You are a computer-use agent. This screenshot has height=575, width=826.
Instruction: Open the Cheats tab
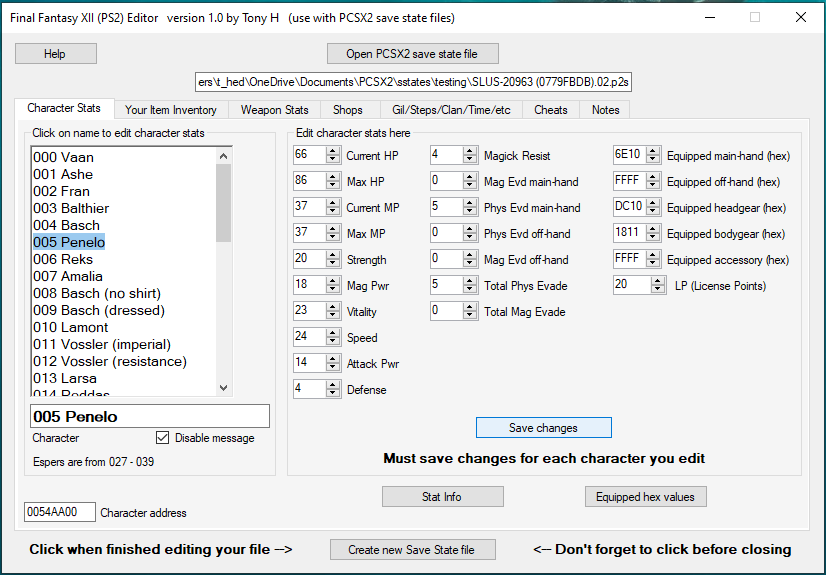tap(550, 110)
